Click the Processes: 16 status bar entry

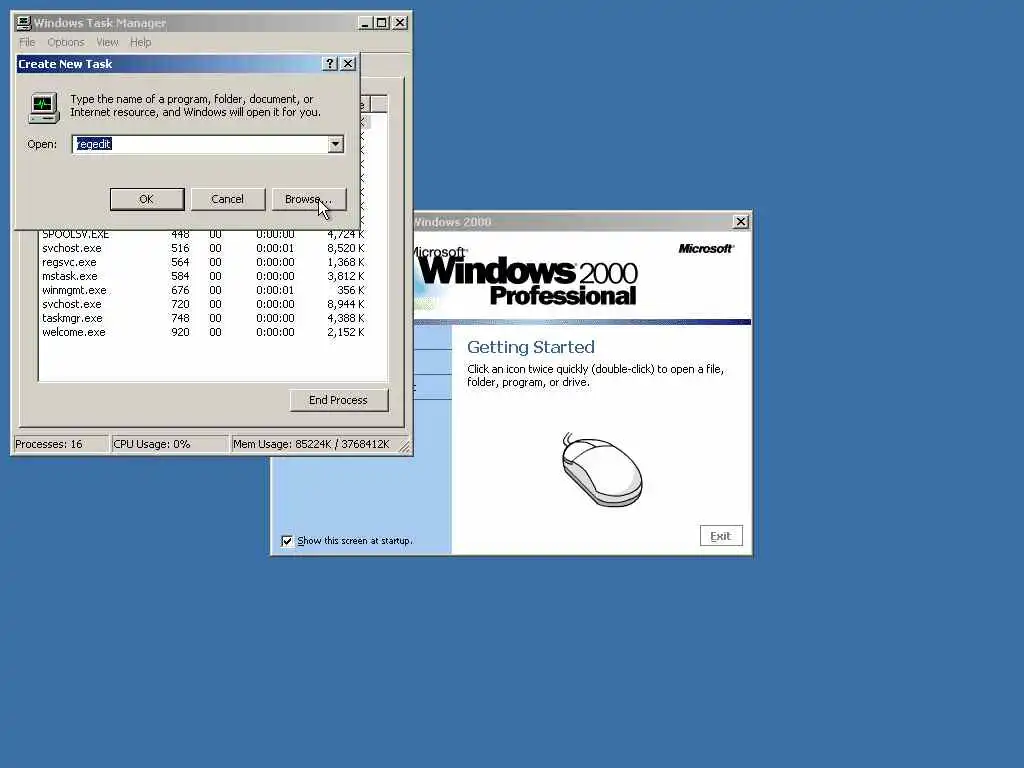tap(60, 444)
